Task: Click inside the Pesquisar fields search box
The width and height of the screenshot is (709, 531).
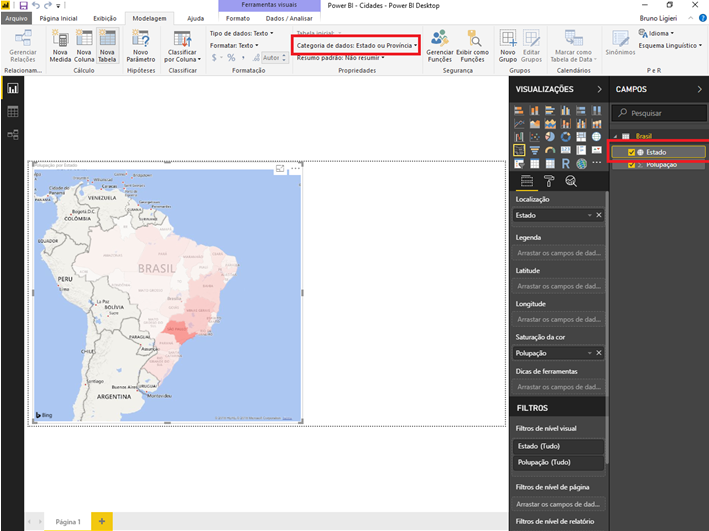Action: 659,113
